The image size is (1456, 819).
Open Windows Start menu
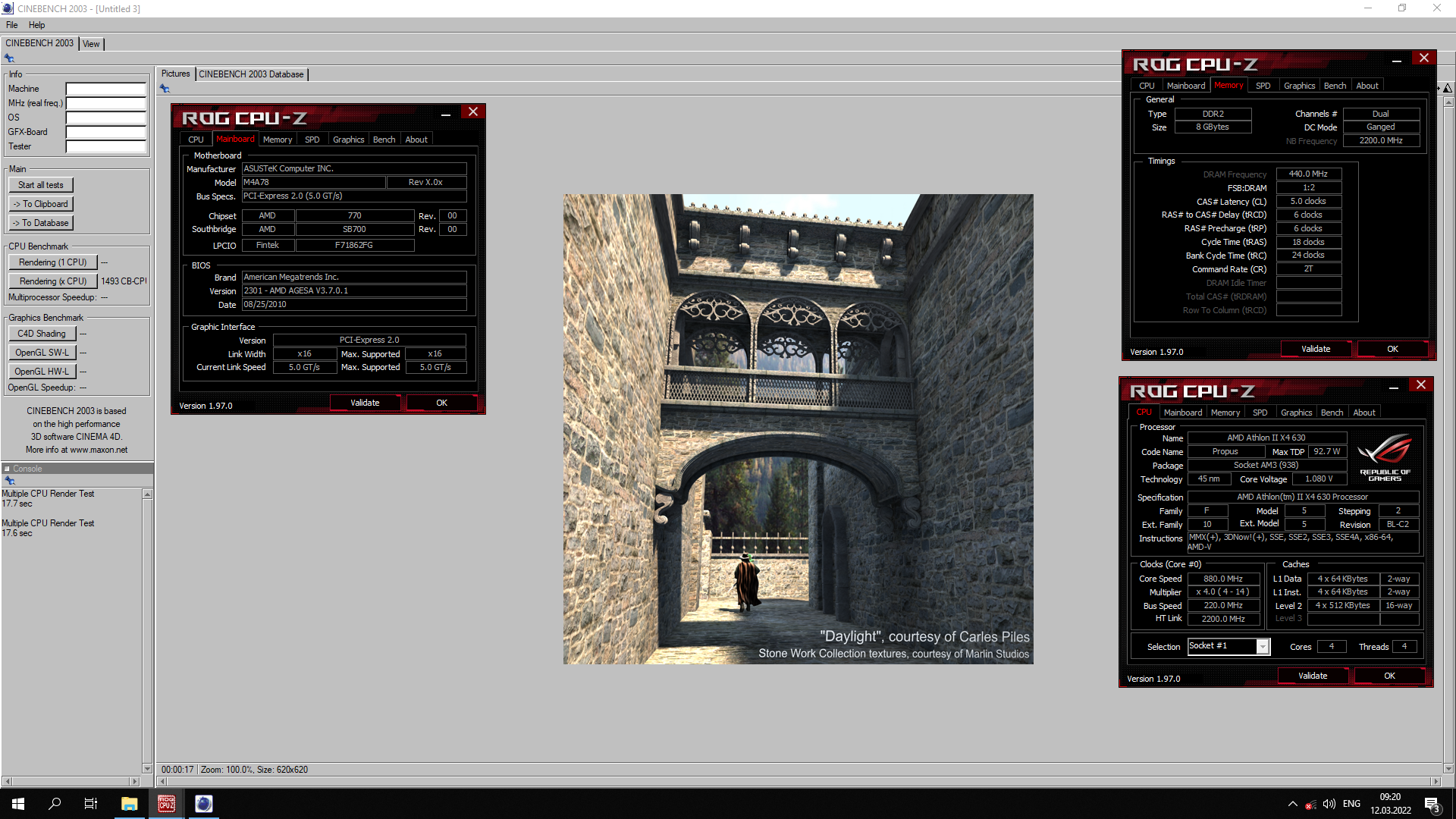[18, 804]
